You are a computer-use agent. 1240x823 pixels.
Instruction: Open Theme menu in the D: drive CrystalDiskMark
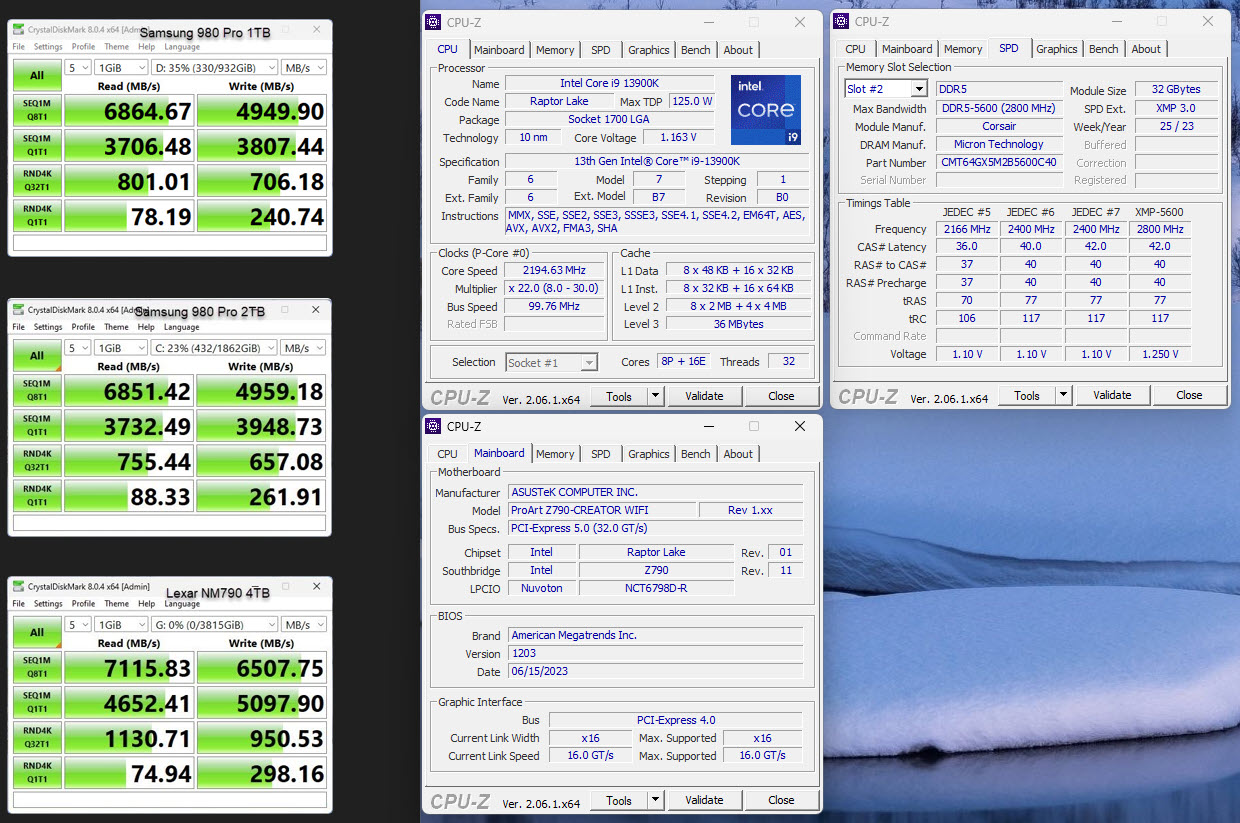coord(117,47)
